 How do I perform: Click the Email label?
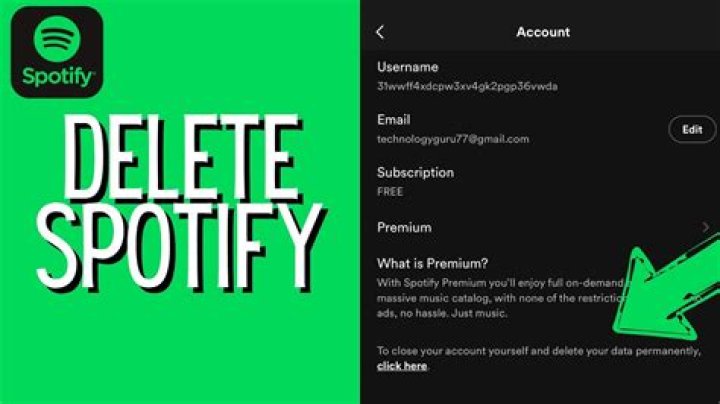click(x=394, y=120)
